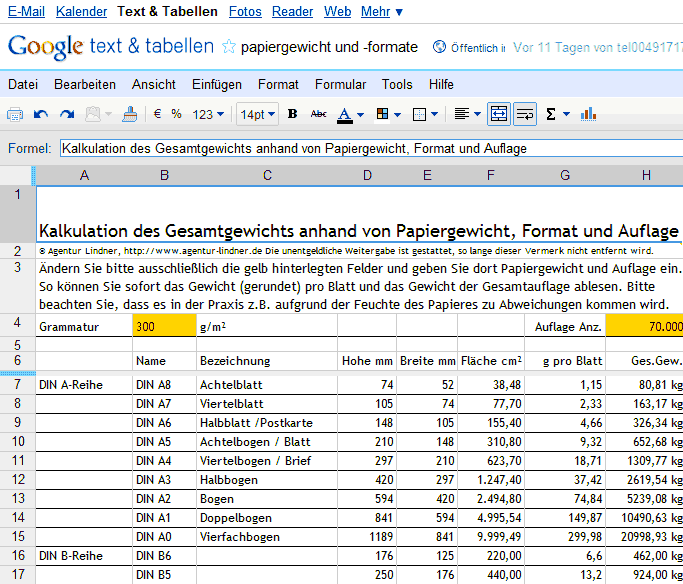This screenshot has height=584, width=683.
Task: Click the print icon in toolbar
Action: click(x=15, y=115)
